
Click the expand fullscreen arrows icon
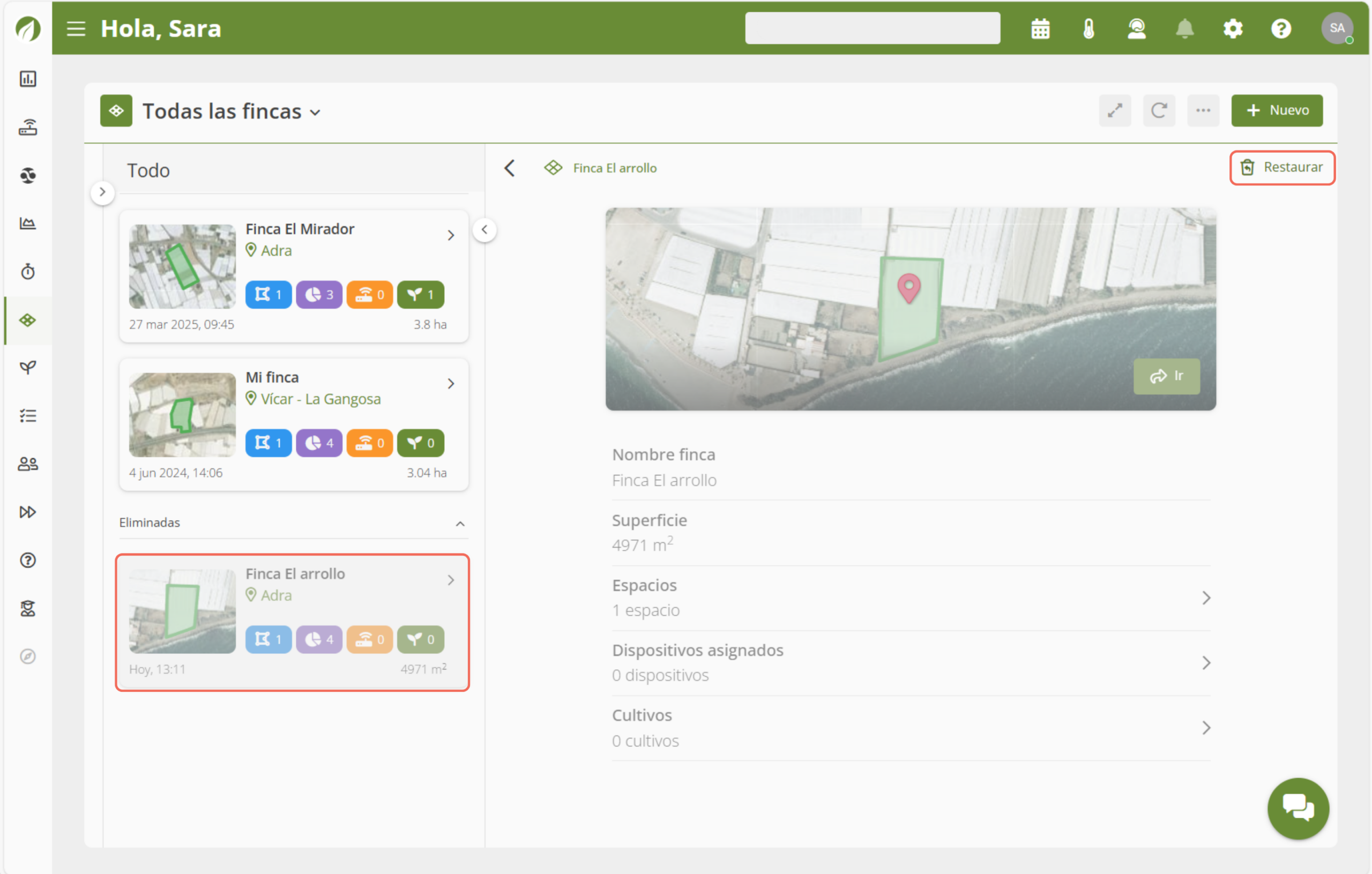(x=1114, y=110)
